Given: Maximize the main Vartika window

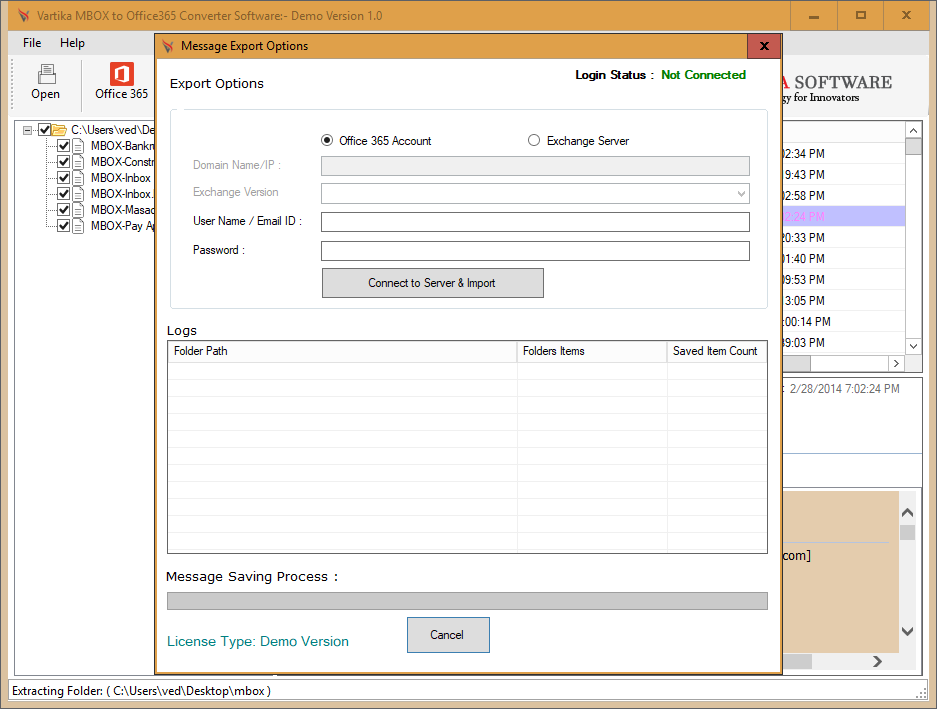Looking at the screenshot, I should (x=861, y=16).
